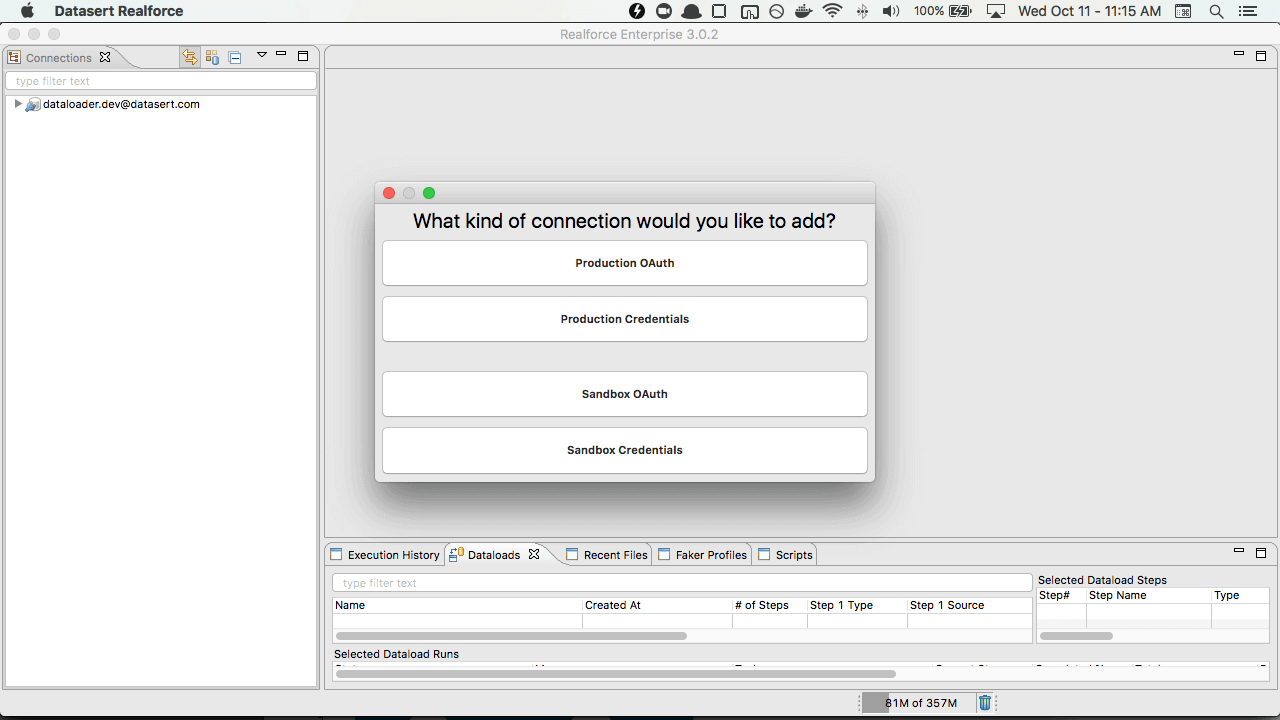Choose Sandbox Credentials connection
Image resolution: width=1280 pixels, height=720 pixels.
[x=625, y=450]
